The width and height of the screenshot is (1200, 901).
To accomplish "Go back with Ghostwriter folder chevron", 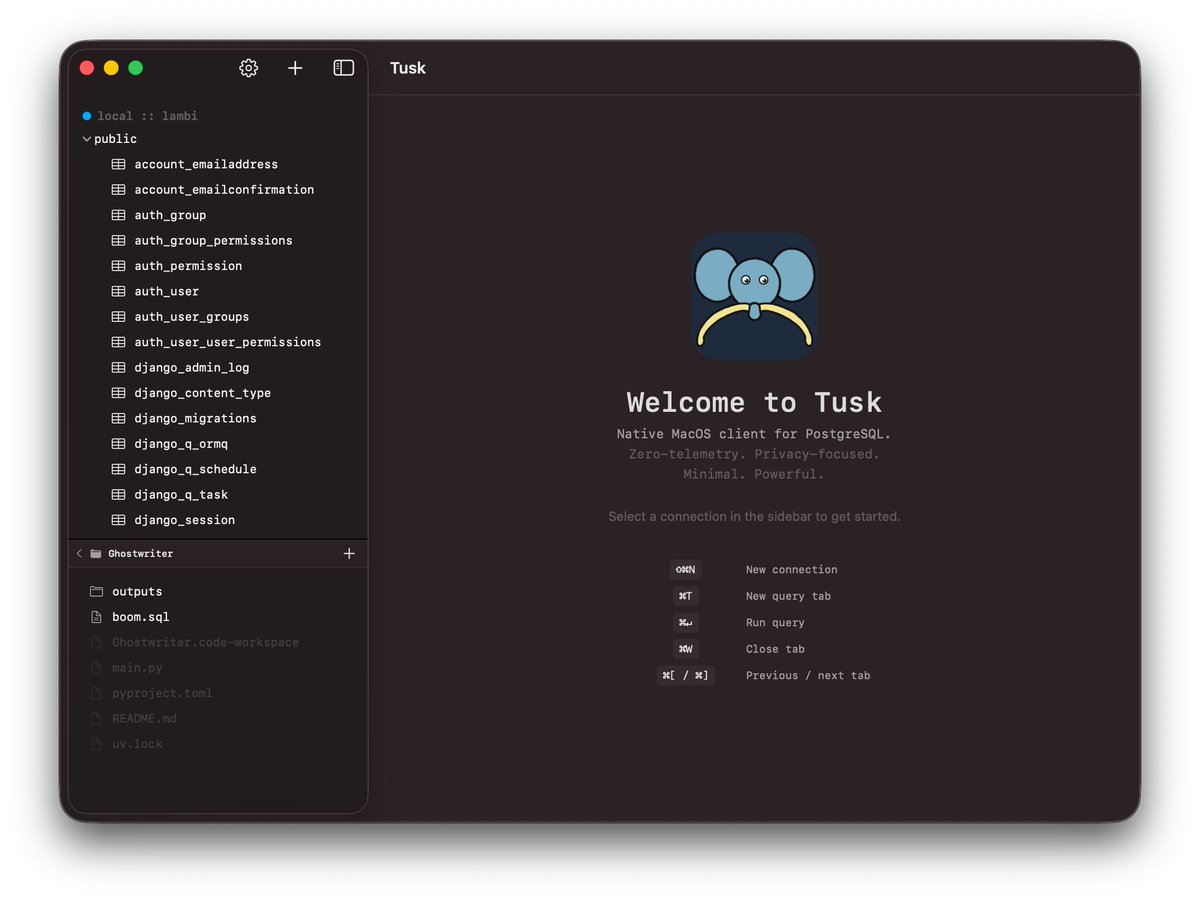I will [x=79, y=553].
